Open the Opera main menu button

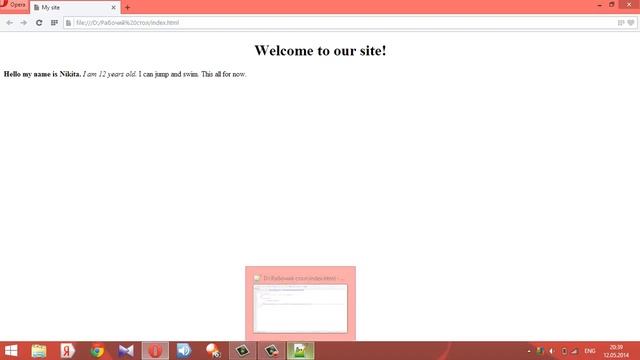pyautogui.click(x=13, y=5)
